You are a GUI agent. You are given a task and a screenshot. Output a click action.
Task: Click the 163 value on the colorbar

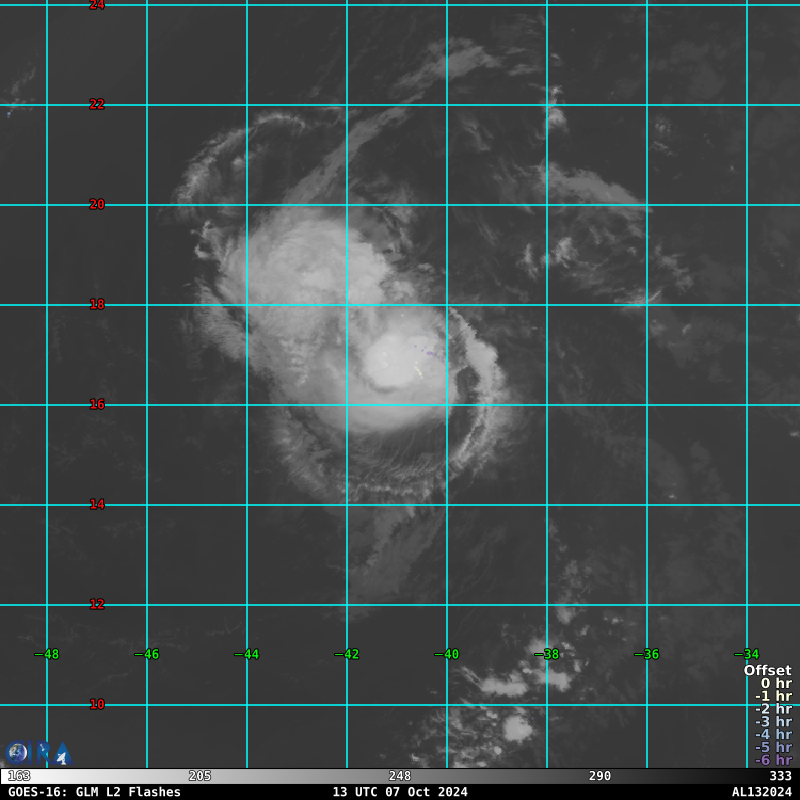coord(19,776)
